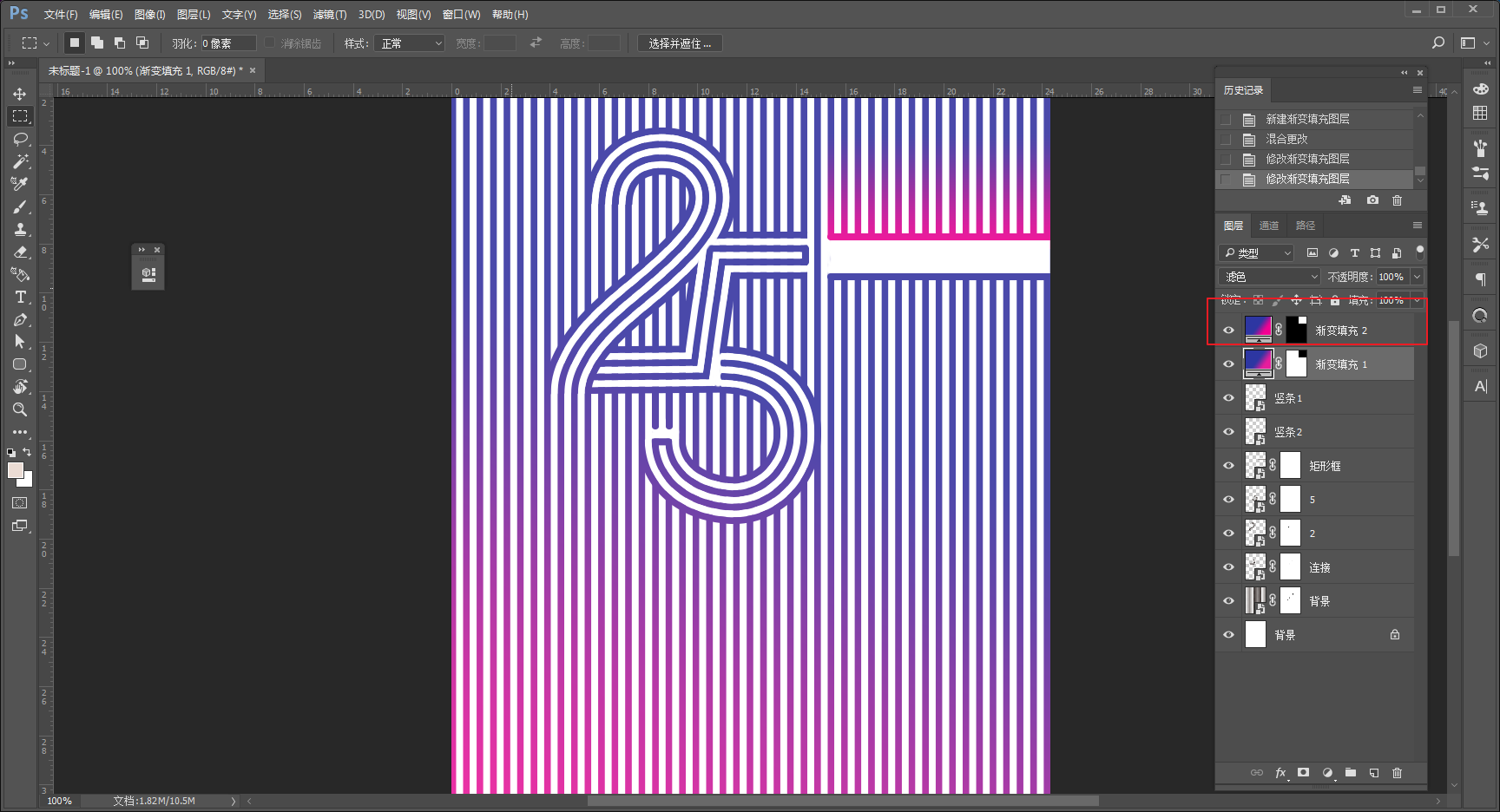1500x812 pixels.
Task: Click the 选择并遮住 button
Action: pyautogui.click(x=680, y=43)
